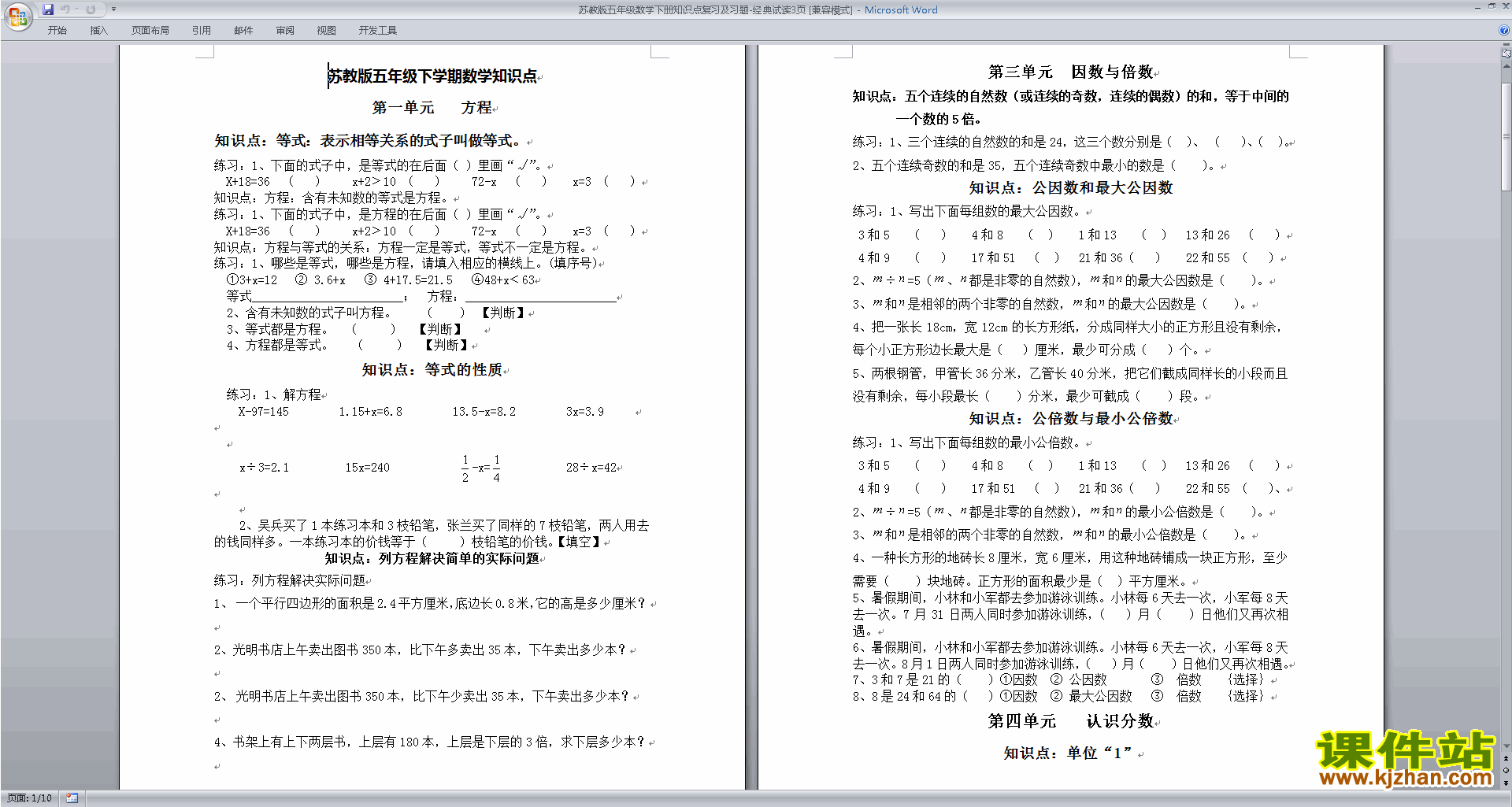
Task: Click the Redo icon in quick access
Action: point(91,9)
